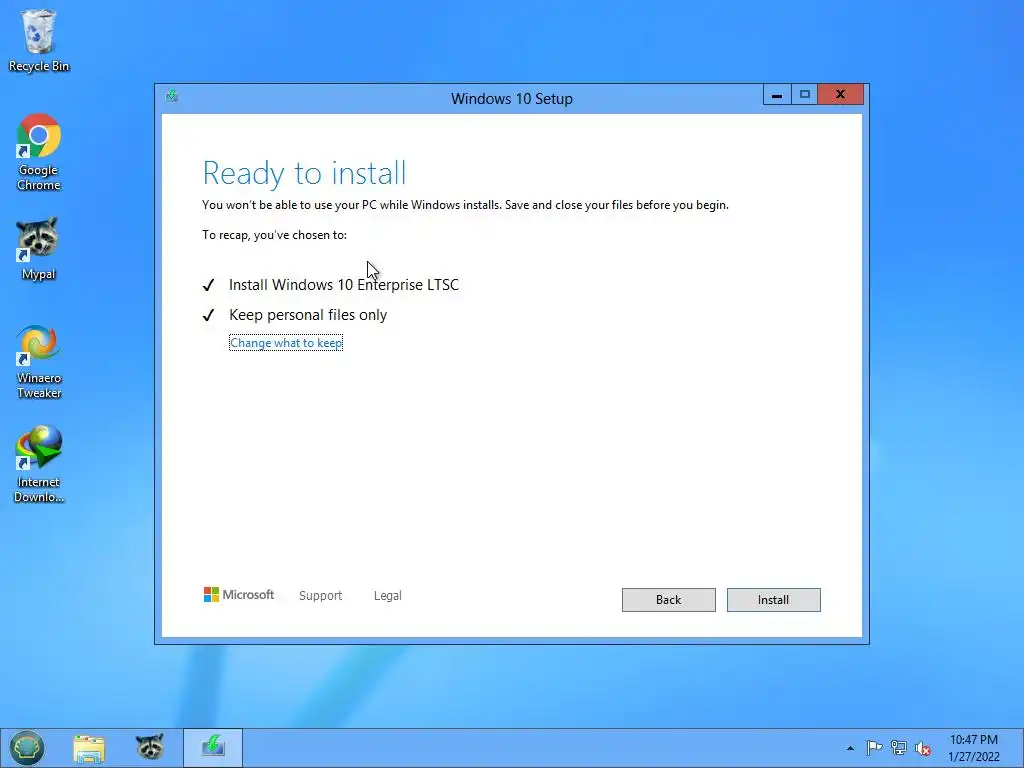Click the Change what to keep link
The image size is (1024, 768).
[x=286, y=343]
